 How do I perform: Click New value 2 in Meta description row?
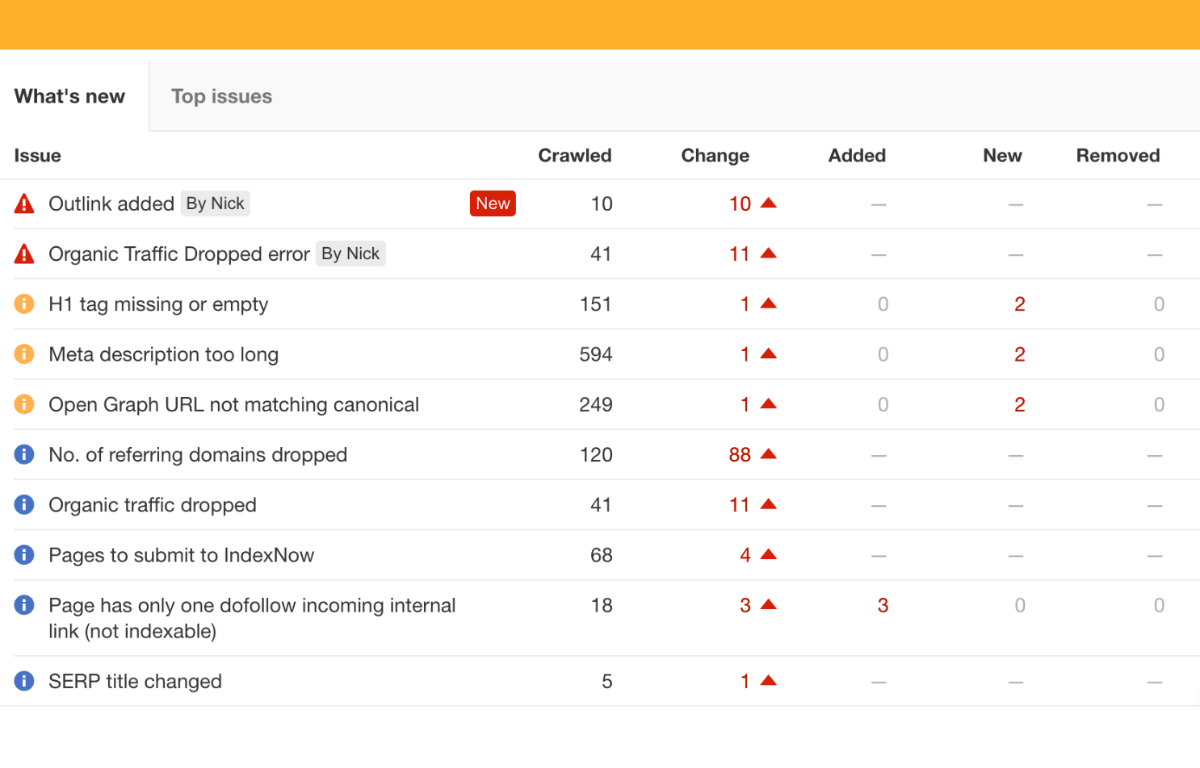[x=1019, y=354]
